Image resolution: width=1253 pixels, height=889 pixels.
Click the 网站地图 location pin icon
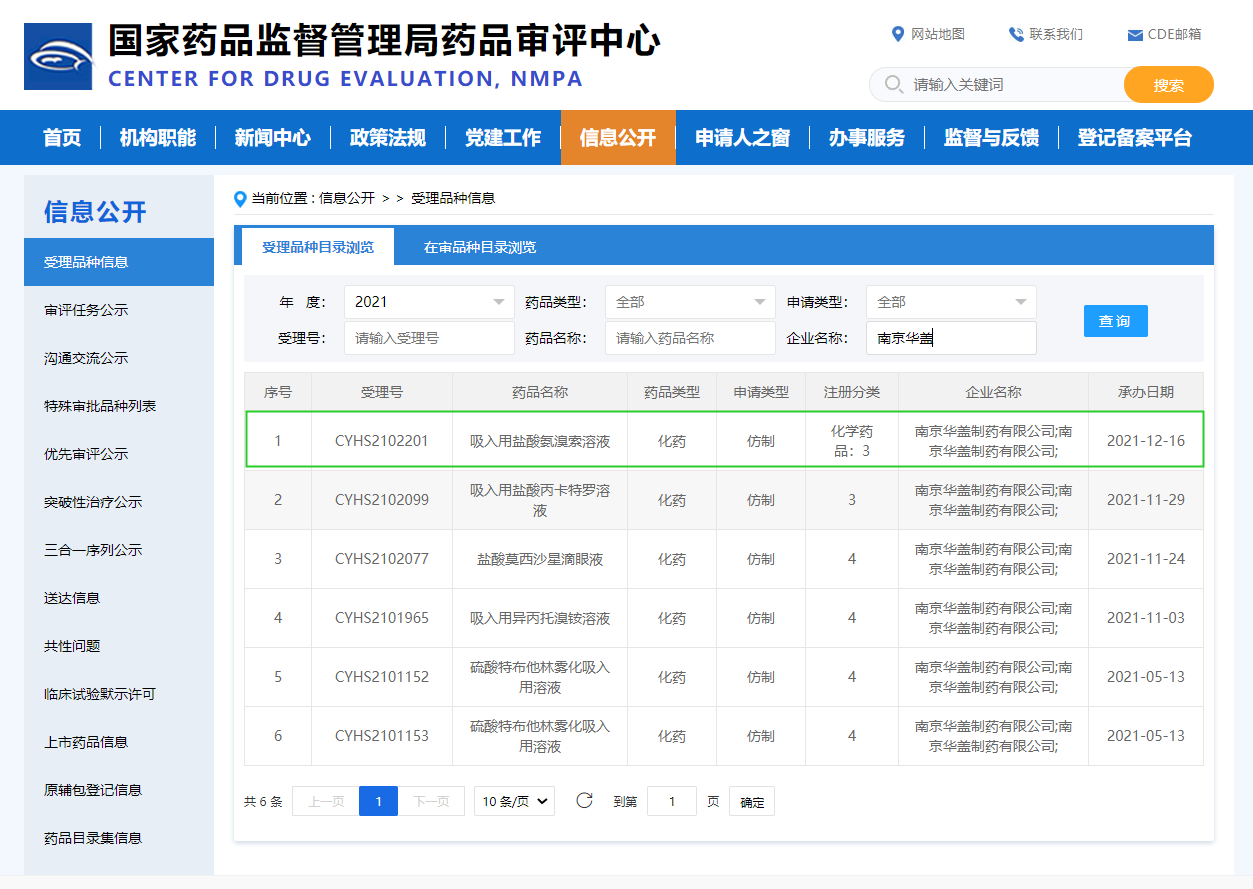click(x=897, y=34)
